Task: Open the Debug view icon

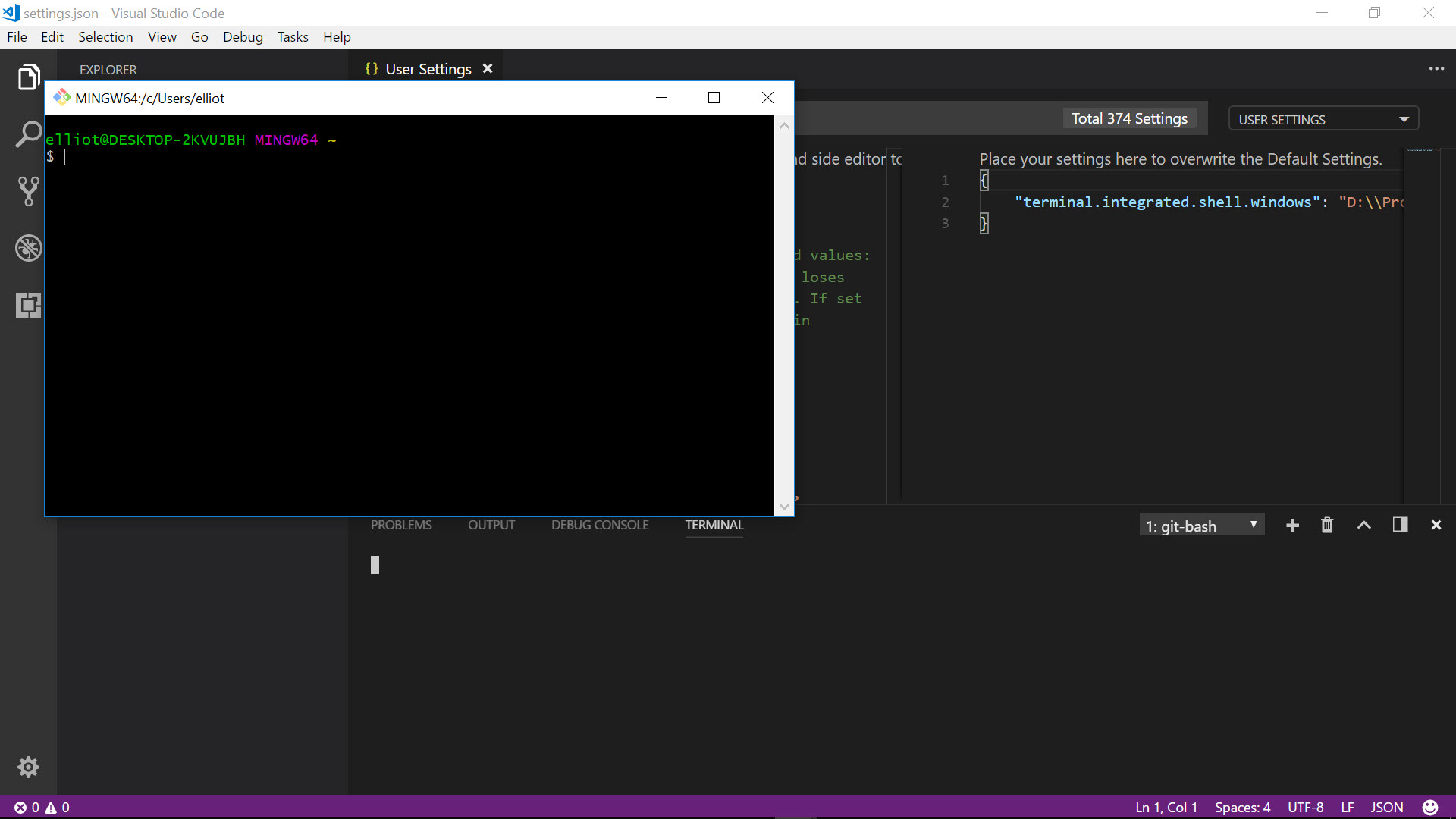Action: (x=28, y=248)
